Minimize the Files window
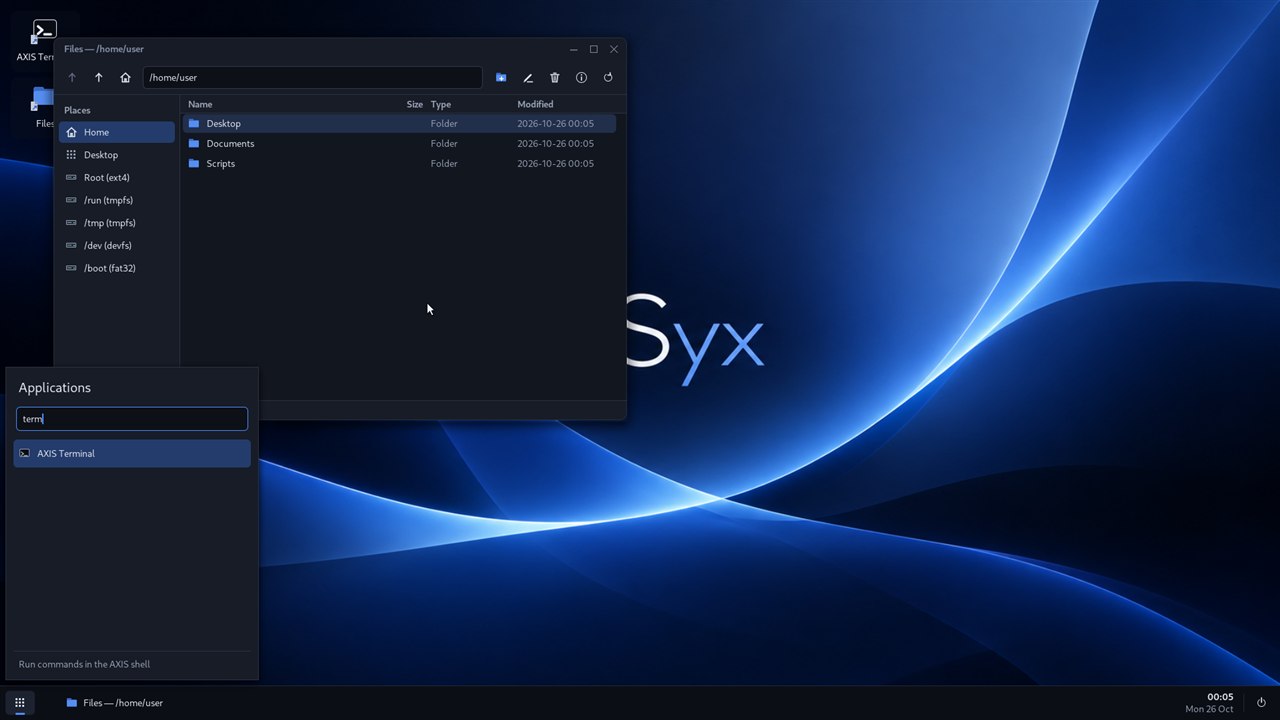The height and width of the screenshot is (720, 1280). click(573, 49)
